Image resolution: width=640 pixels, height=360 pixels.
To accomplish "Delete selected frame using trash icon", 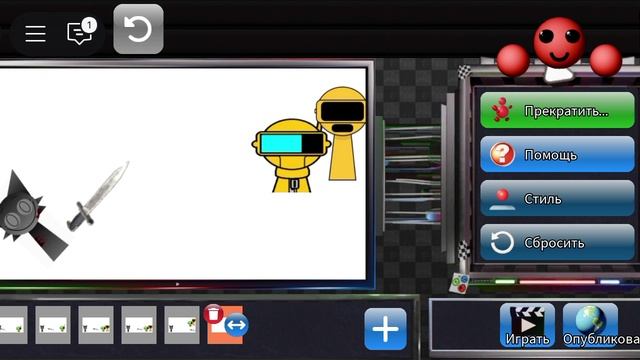I will pos(213,314).
